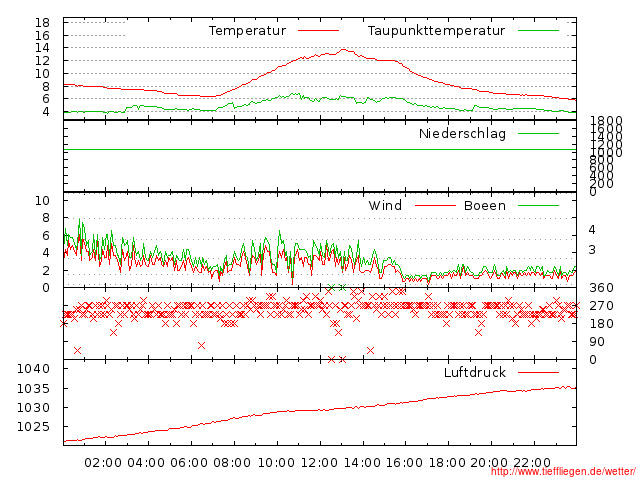640x480 pixels.
Task: Click the 18 temperature axis label
Action: (42, 22)
